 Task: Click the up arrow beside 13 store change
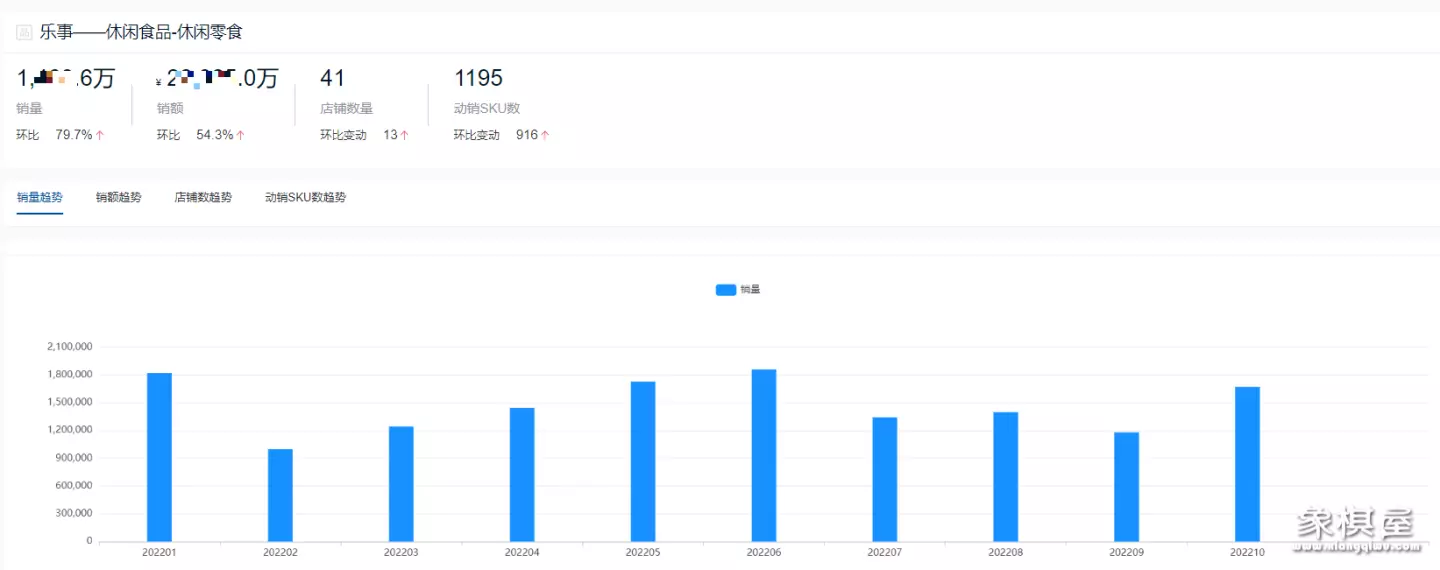coord(404,135)
